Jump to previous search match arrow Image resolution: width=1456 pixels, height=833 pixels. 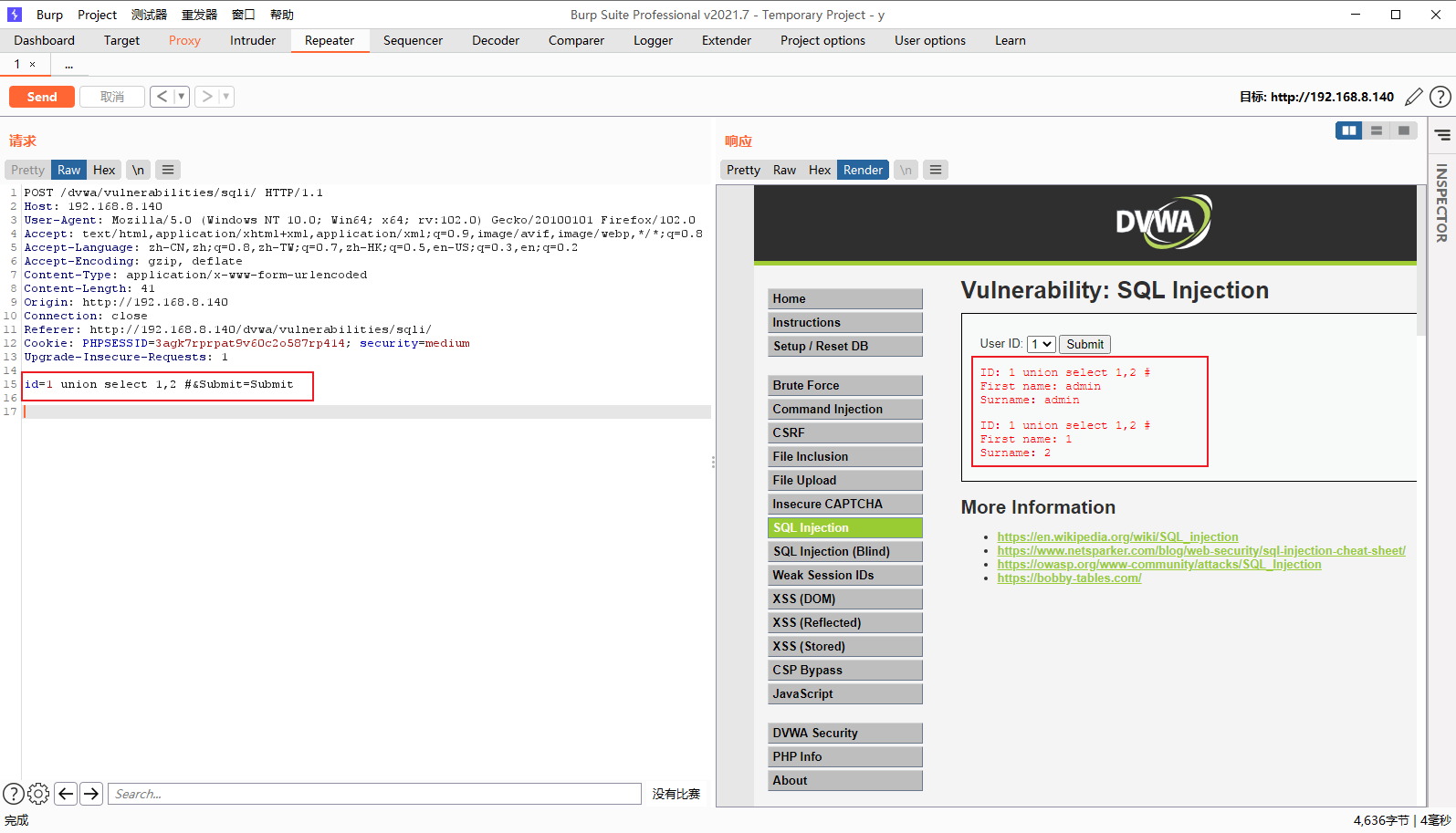[x=66, y=794]
